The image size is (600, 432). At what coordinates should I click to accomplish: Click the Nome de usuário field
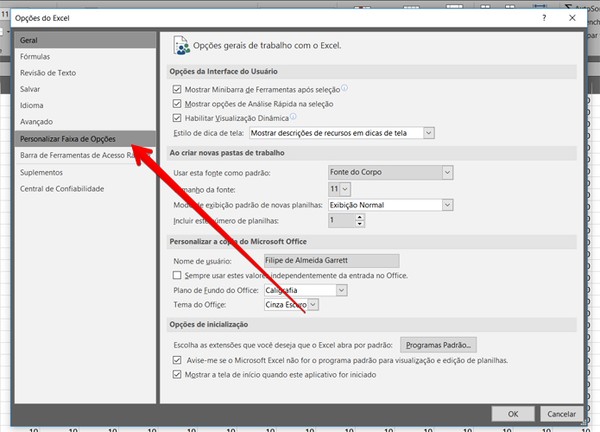(x=331, y=261)
